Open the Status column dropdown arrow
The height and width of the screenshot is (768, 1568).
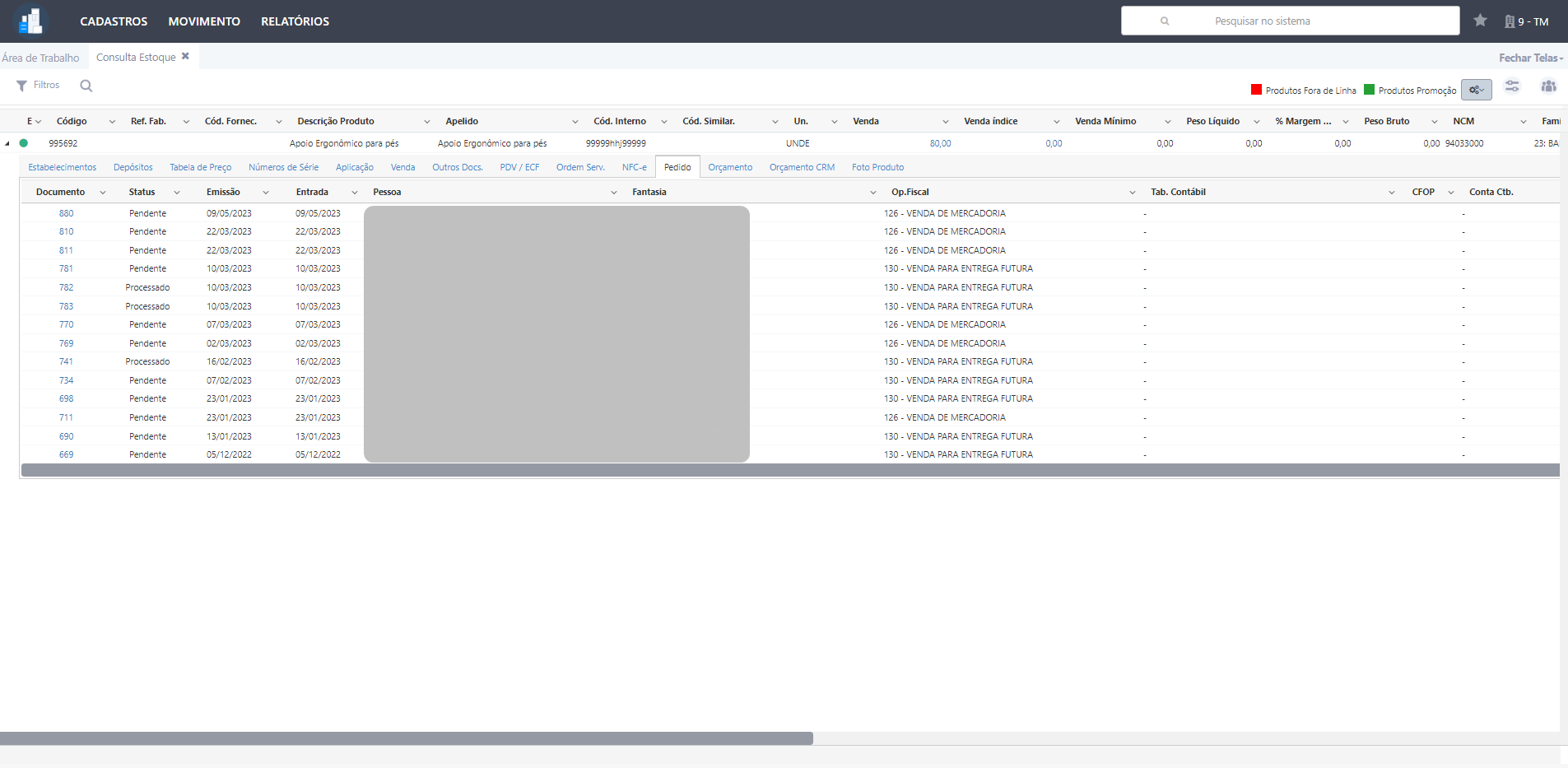pyautogui.click(x=176, y=193)
